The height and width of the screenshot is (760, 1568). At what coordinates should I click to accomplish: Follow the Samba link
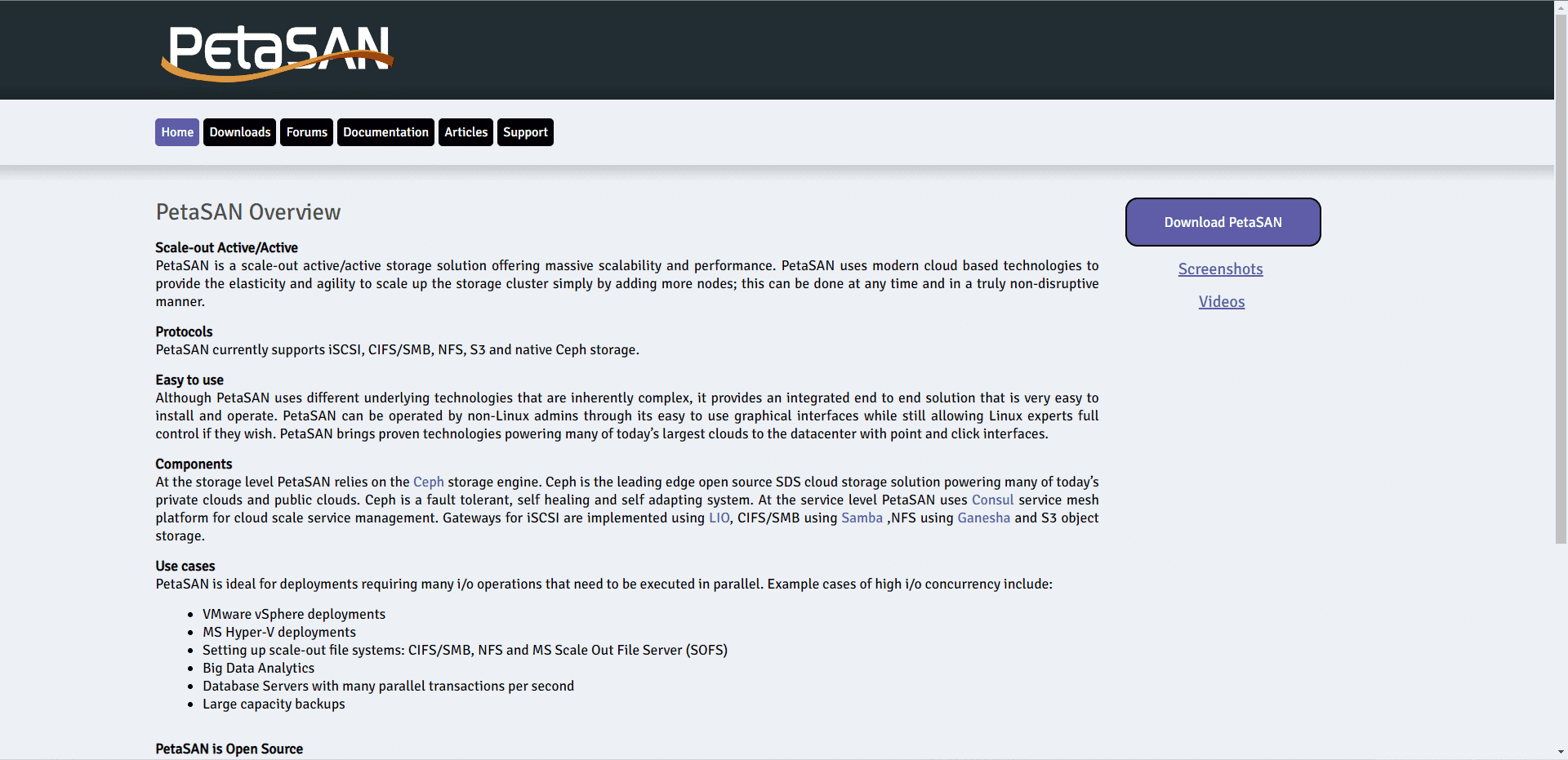tap(862, 518)
